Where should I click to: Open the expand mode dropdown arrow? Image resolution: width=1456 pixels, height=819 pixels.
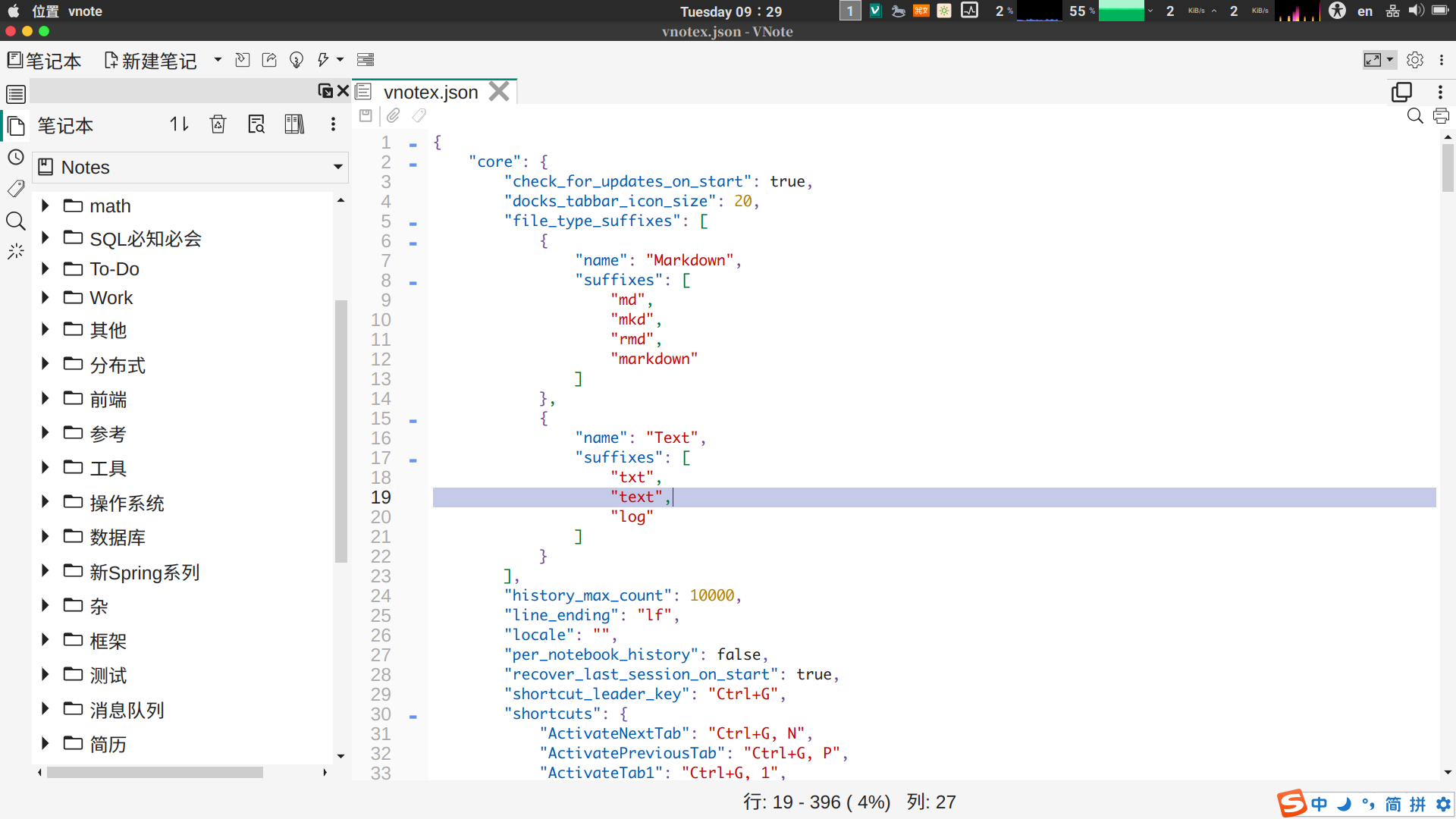1390,60
